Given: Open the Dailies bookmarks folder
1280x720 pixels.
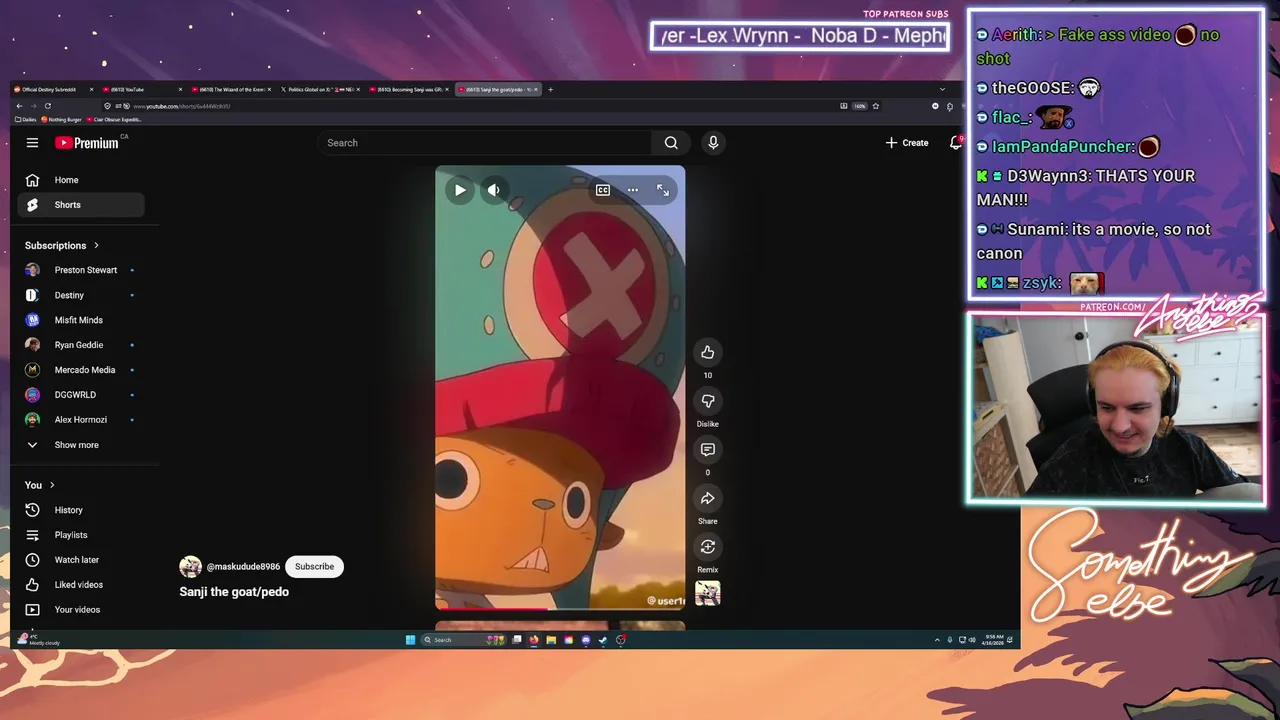Looking at the screenshot, I should (x=26, y=119).
